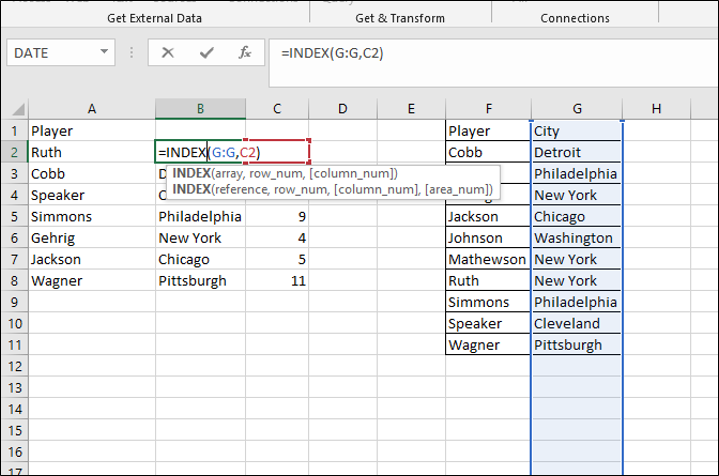719x476 pixels.
Task: Click cell A1 containing Player
Action: pos(92,131)
